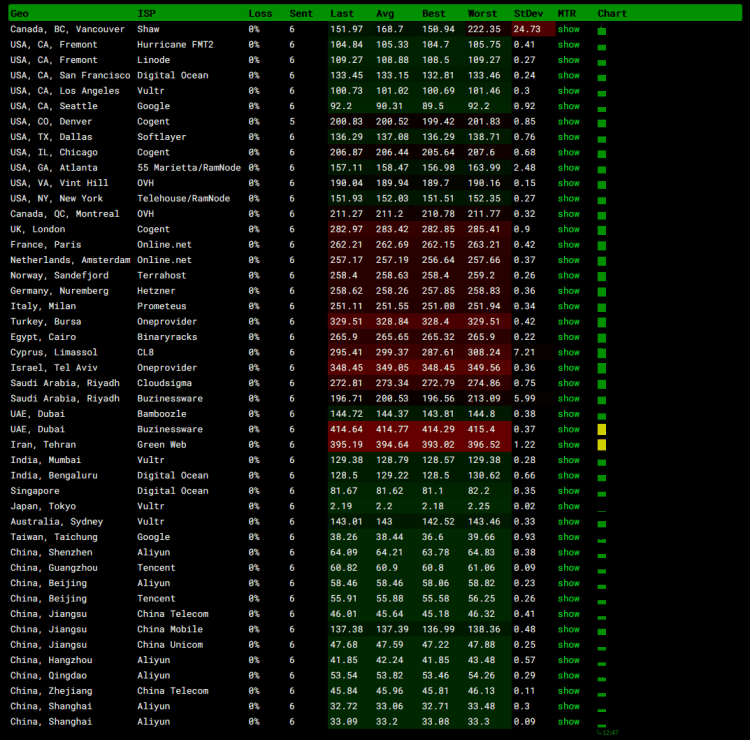
Task: Click show link for Guangzhou Tencent
Action: [568, 568]
